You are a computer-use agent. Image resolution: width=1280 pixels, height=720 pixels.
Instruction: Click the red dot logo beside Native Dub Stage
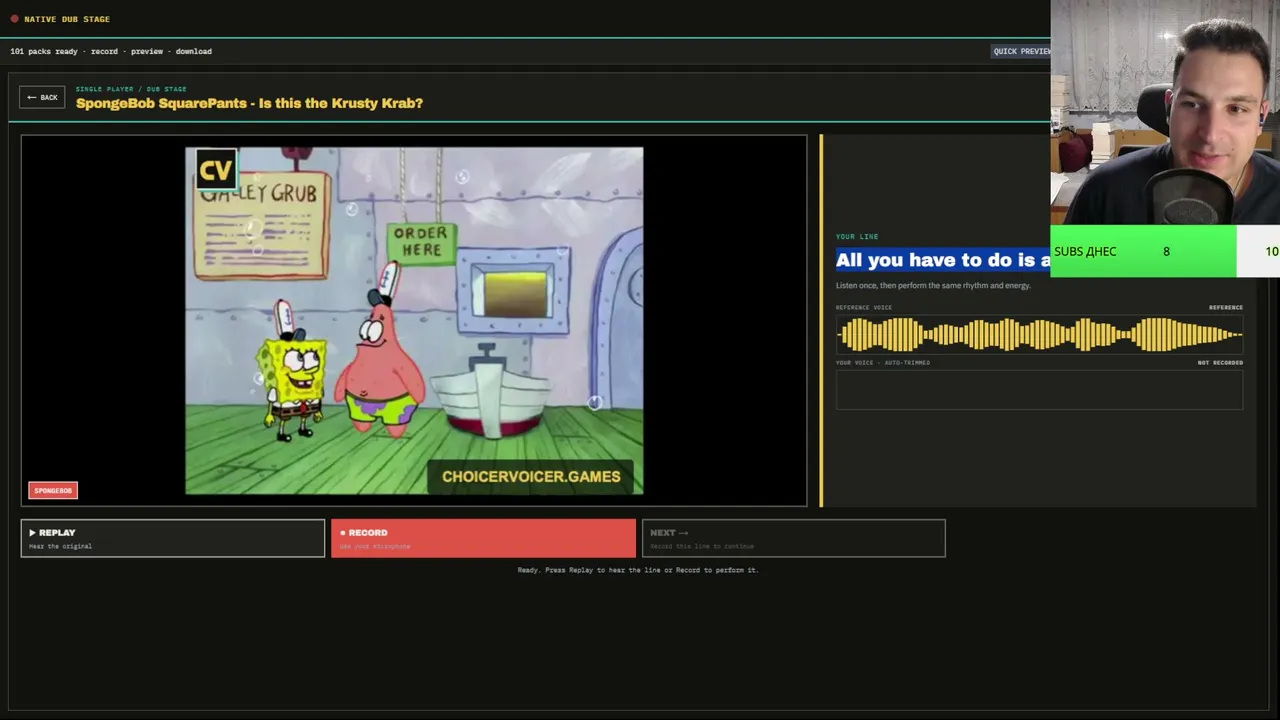14,19
